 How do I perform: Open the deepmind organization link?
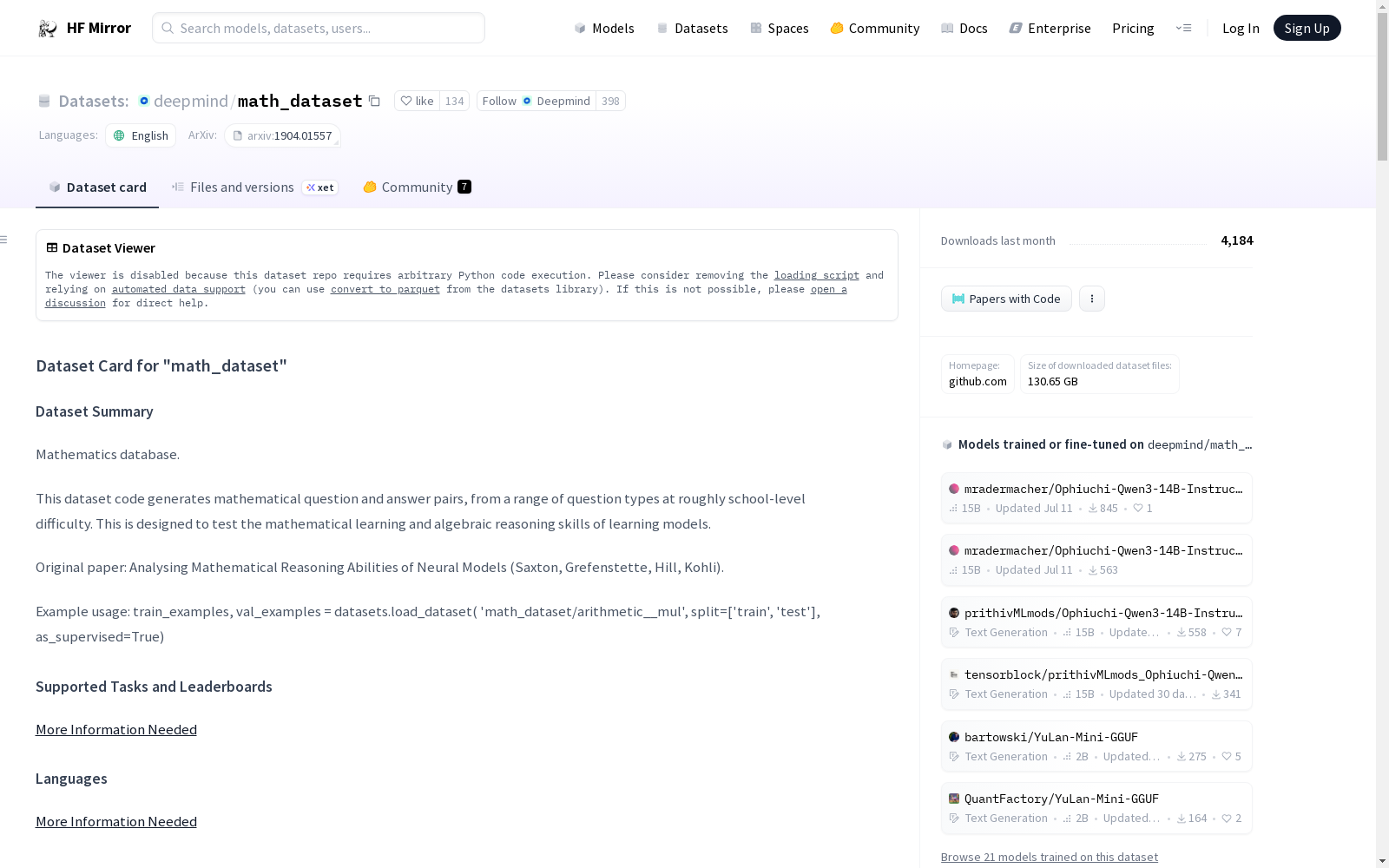(x=190, y=101)
